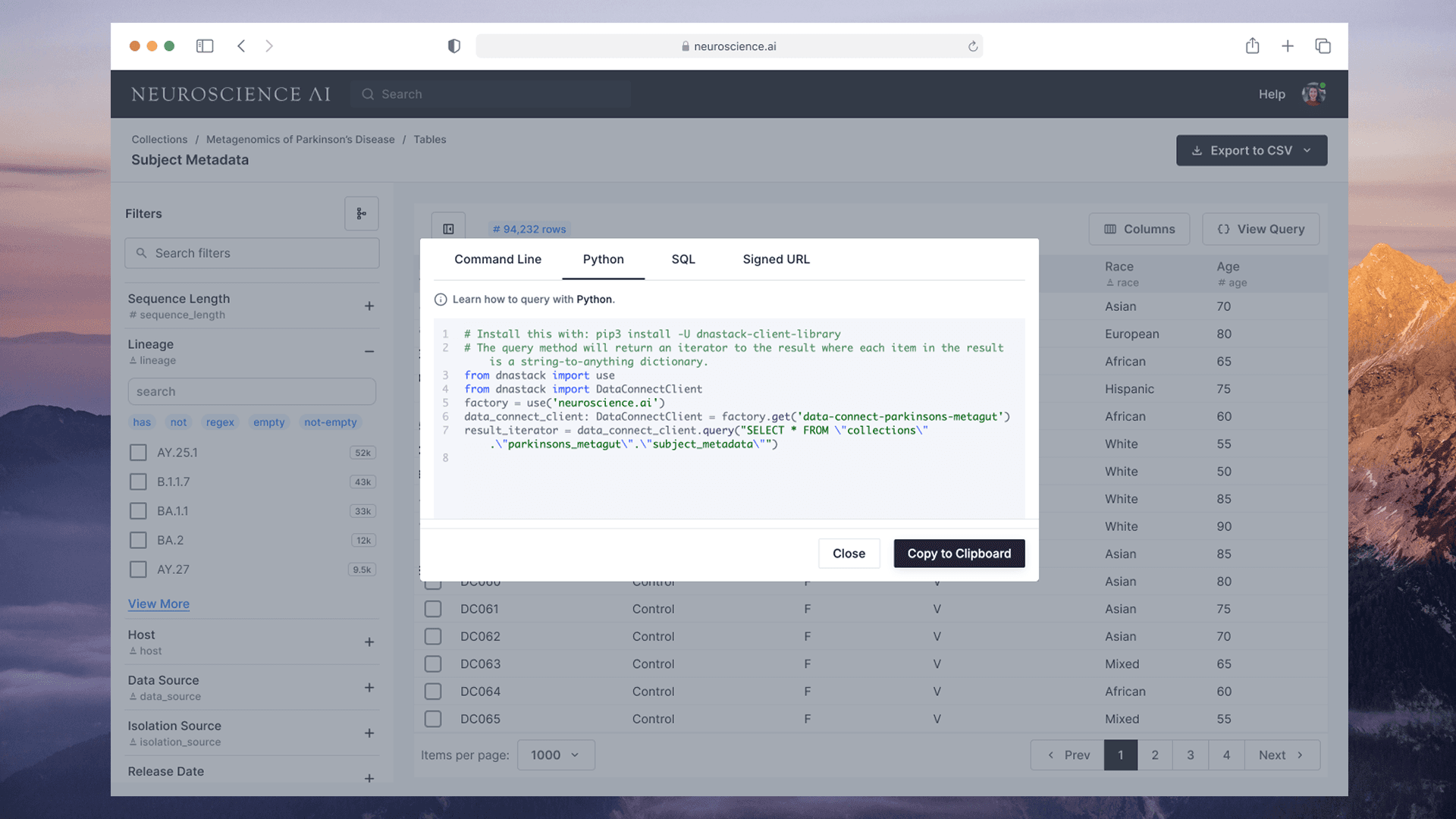Click Copy to Clipboard button
The image size is (1456, 819).
(959, 554)
